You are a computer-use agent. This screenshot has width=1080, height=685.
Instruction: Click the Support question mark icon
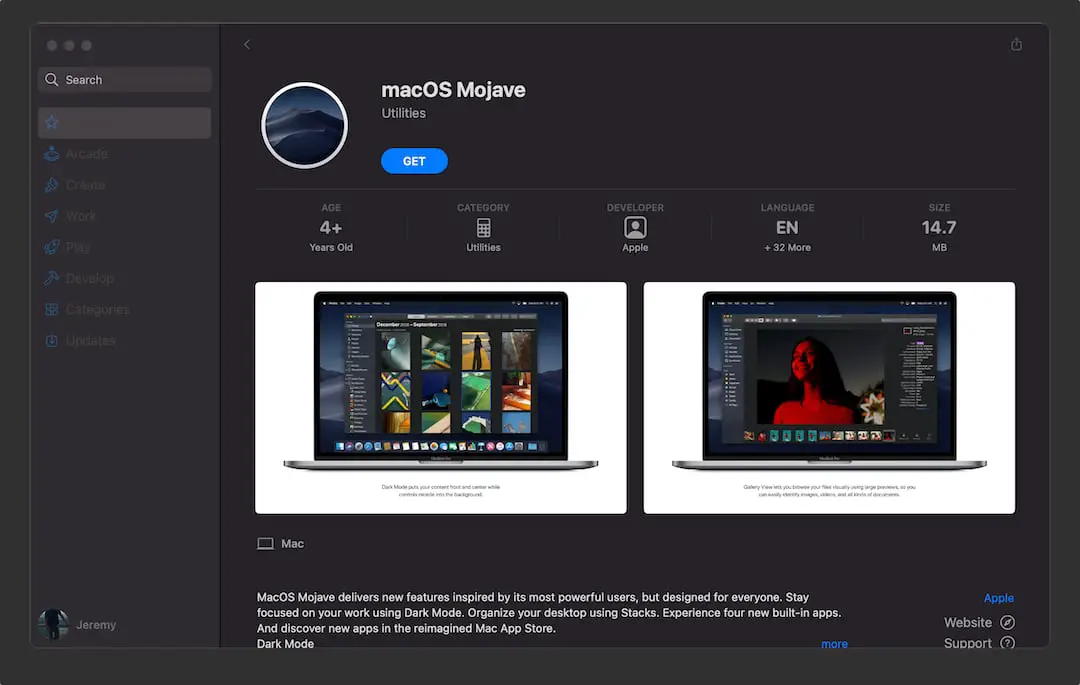click(1007, 643)
